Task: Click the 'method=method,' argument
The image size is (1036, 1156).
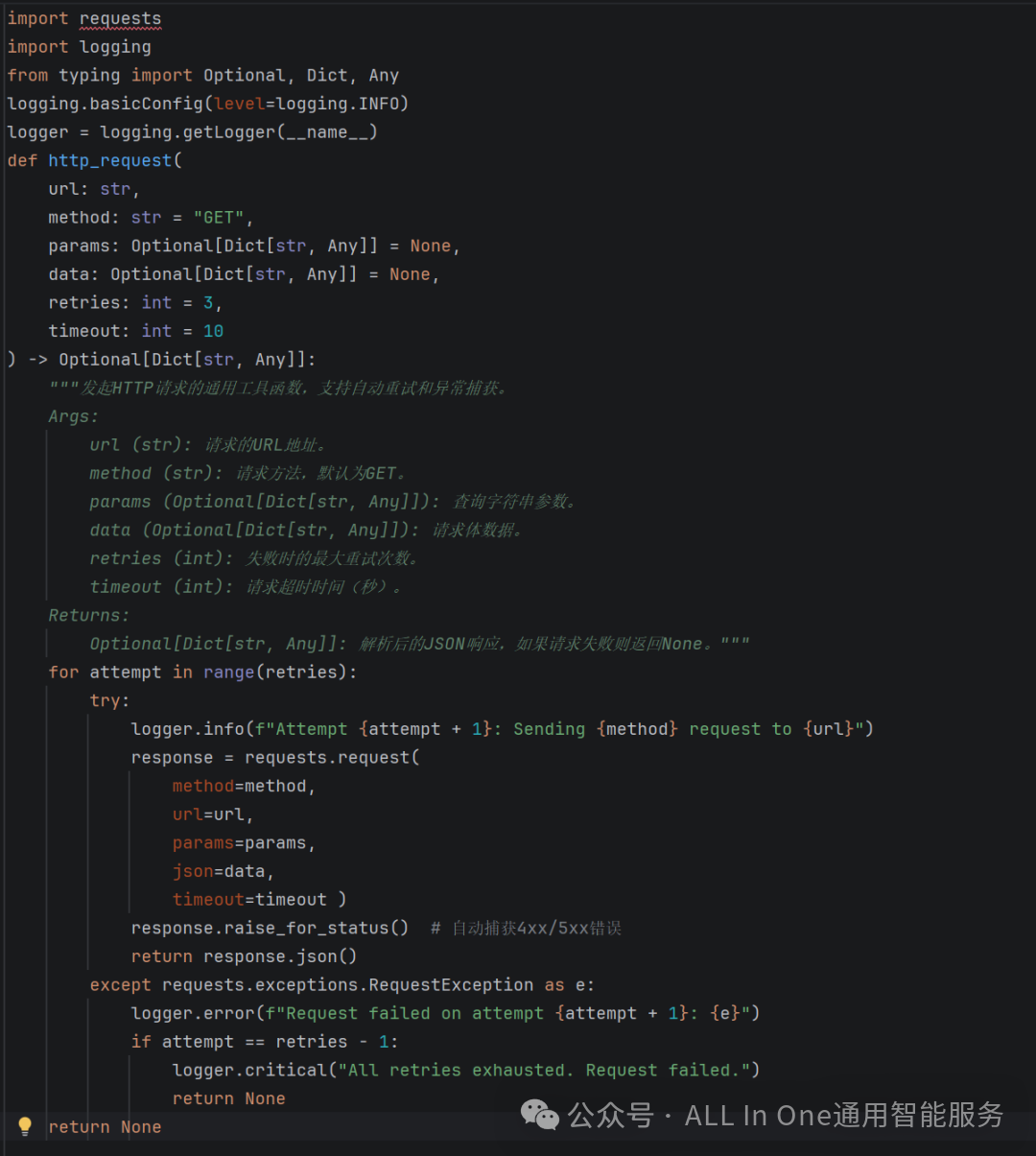Action: [244, 787]
